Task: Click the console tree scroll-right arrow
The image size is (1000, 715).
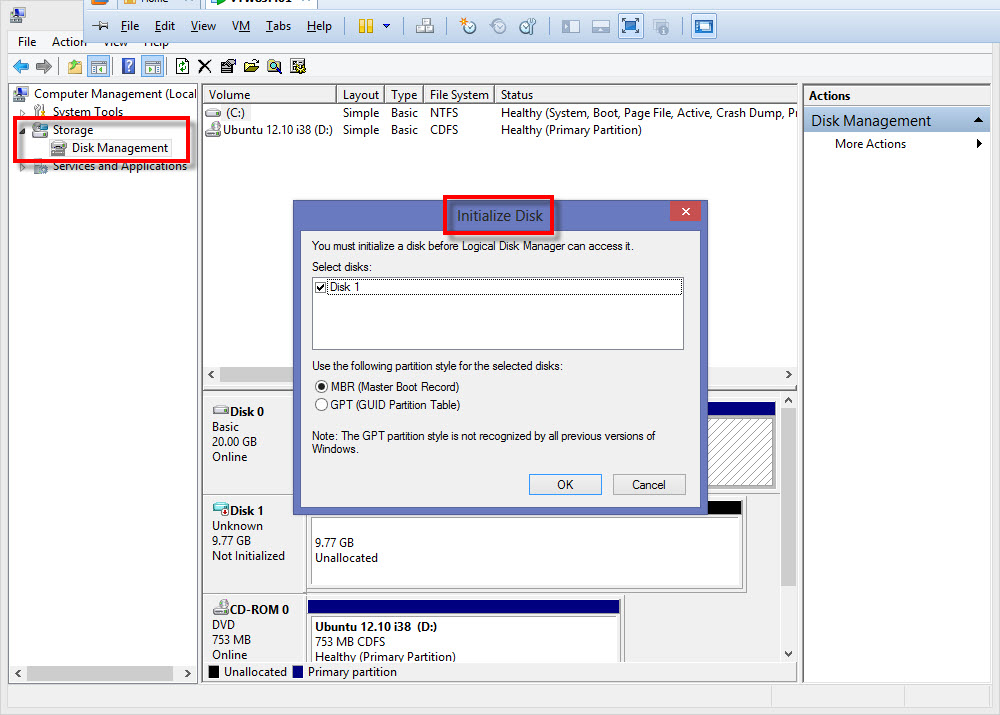Action: (188, 674)
